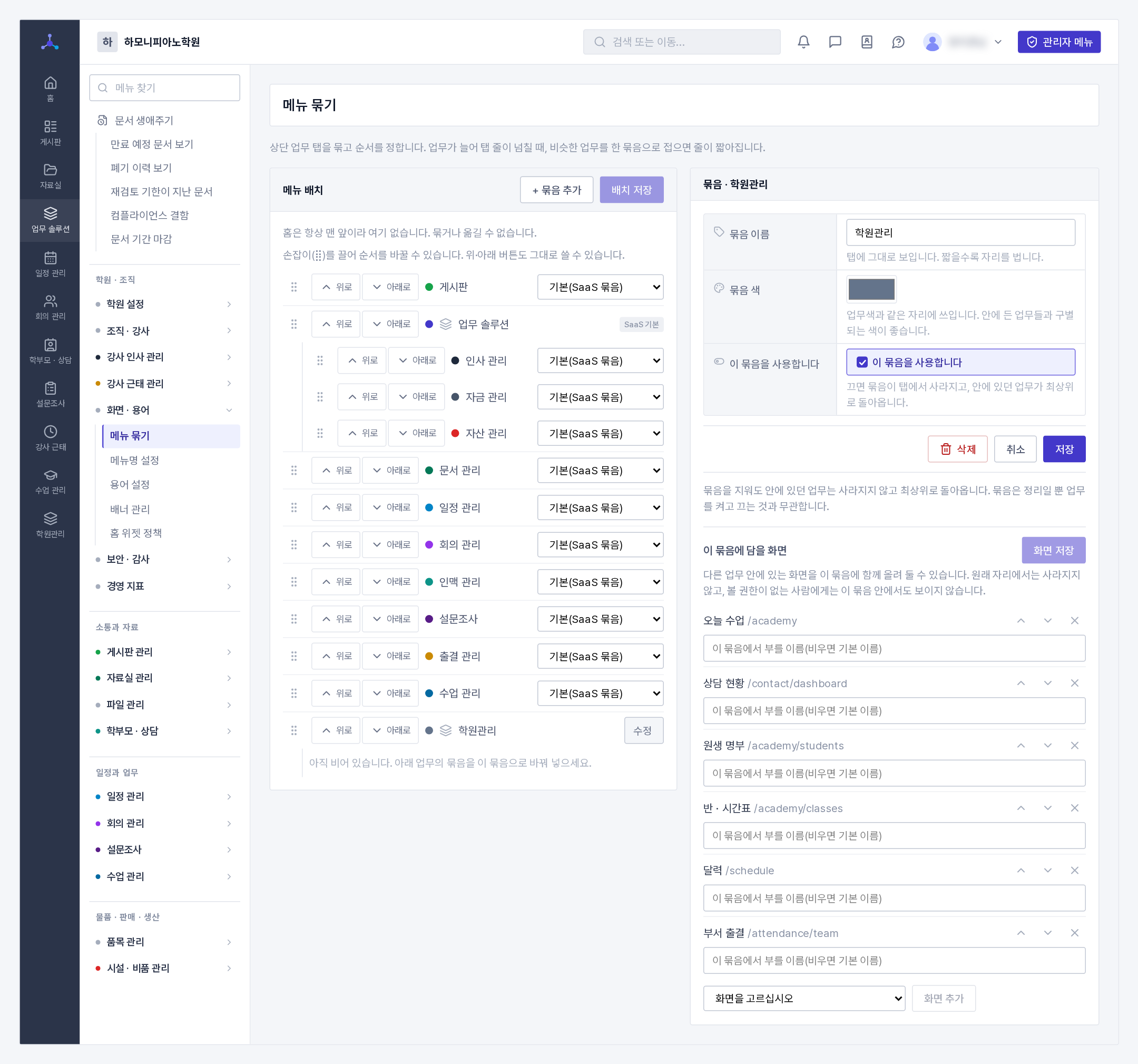Click the + 묶음 추가 button
The width and height of the screenshot is (1138, 1064).
click(x=556, y=190)
